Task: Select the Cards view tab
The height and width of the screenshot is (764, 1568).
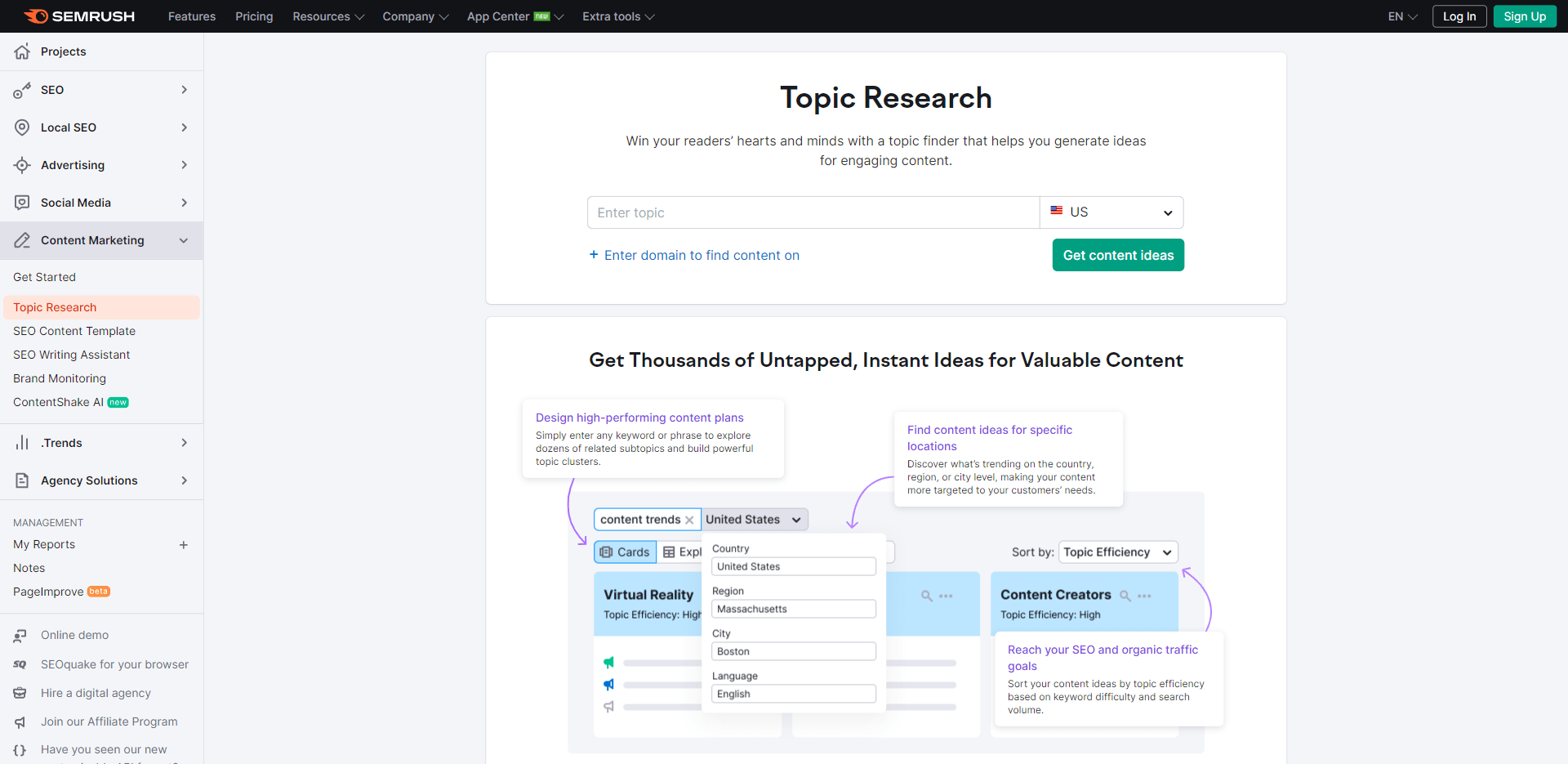Action: (x=625, y=552)
